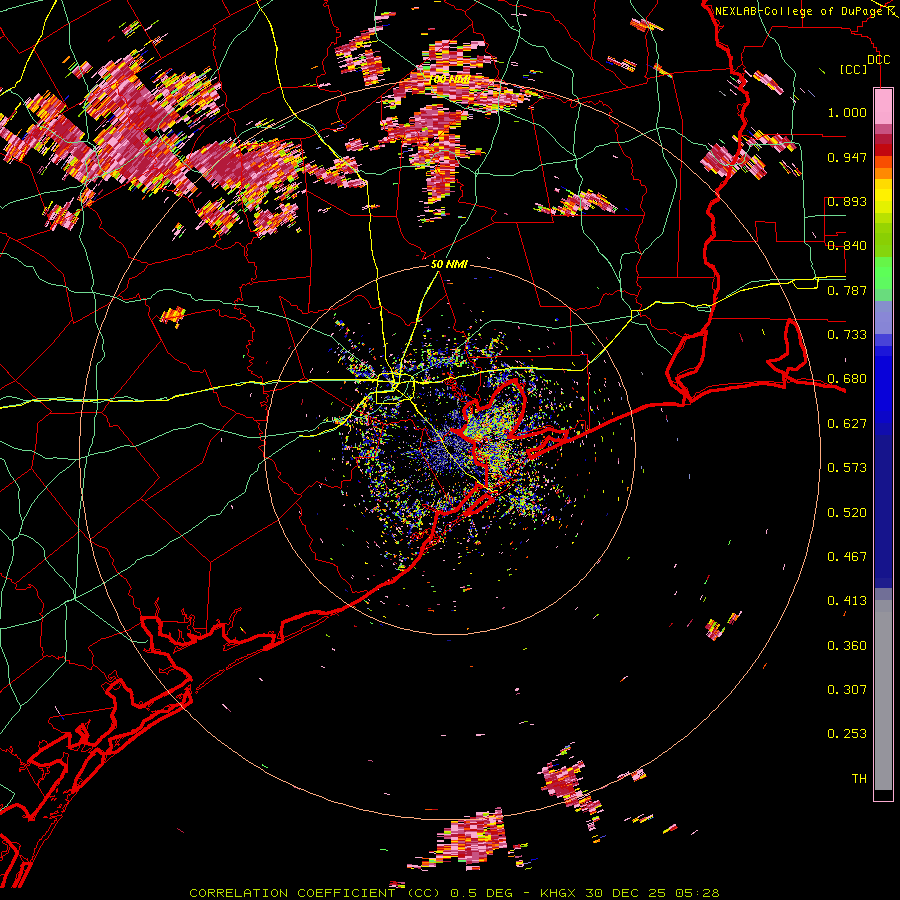Pick the light pink segment of color bar
Viewport: 900px width, 900px height.
pyautogui.click(x=883, y=106)
